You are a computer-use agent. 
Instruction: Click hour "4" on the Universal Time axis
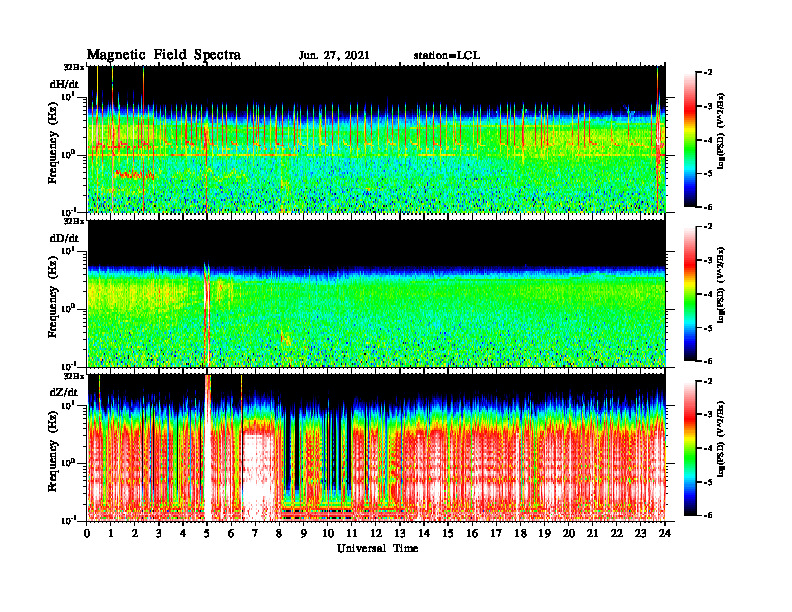[x=183, y=534]
